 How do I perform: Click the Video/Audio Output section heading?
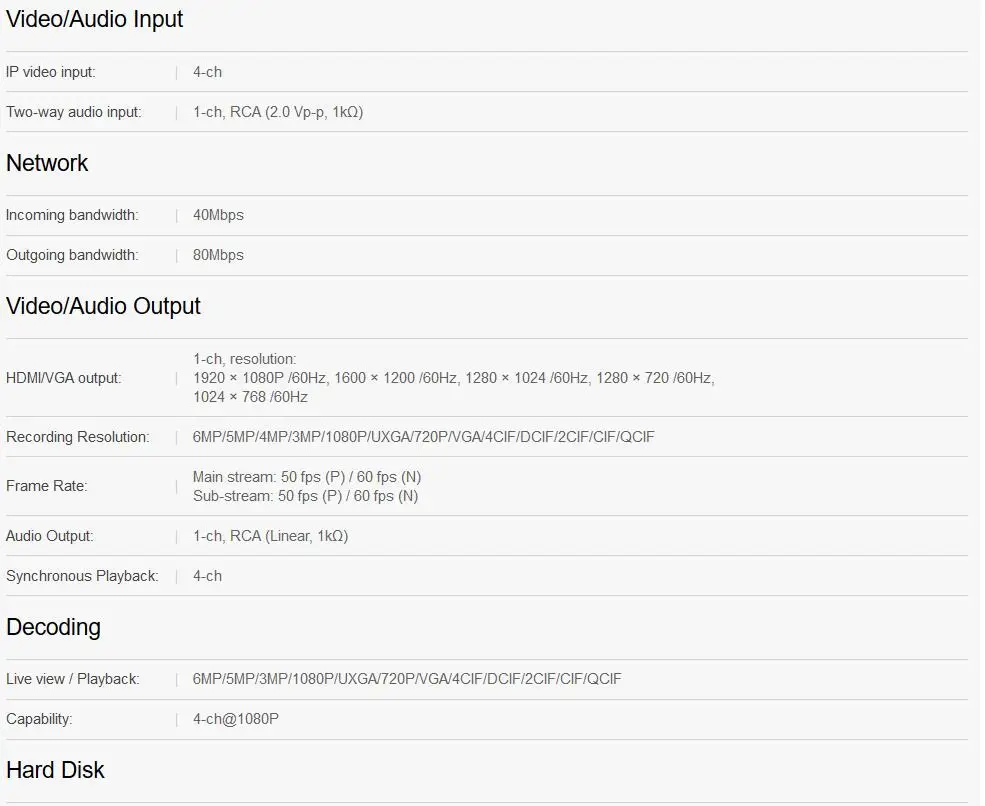(103, 307)
